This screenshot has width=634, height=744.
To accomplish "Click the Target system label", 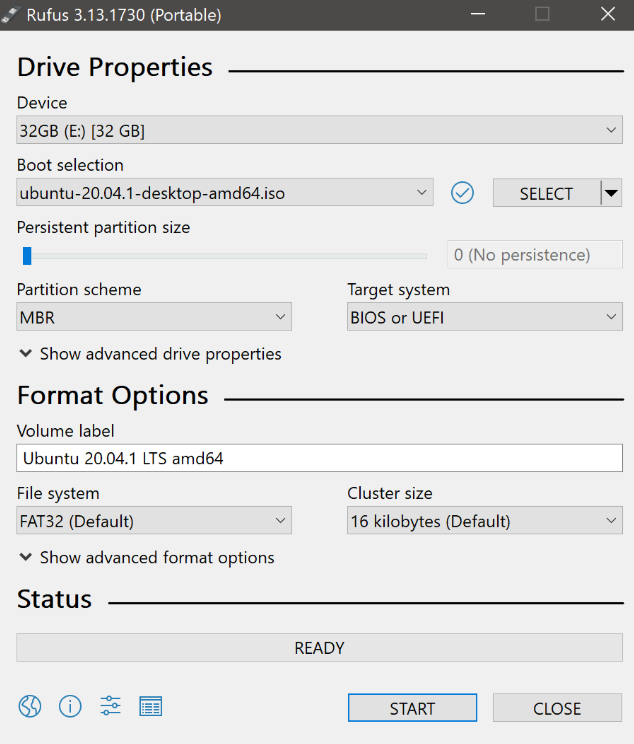I will pyautogui.click(x=399, y=289).
